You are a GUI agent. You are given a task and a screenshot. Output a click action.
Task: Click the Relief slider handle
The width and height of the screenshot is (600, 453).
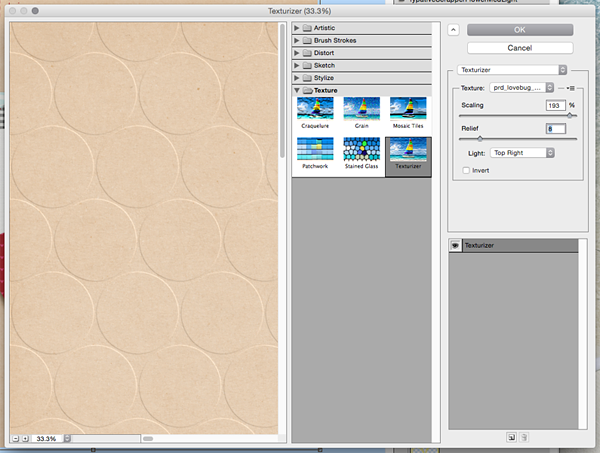click(x=480, y=139)
